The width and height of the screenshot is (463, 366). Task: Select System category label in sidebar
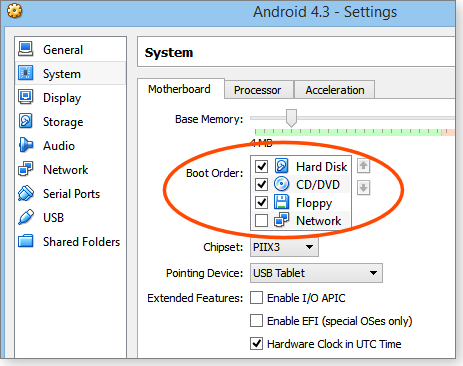click(62, 74)
